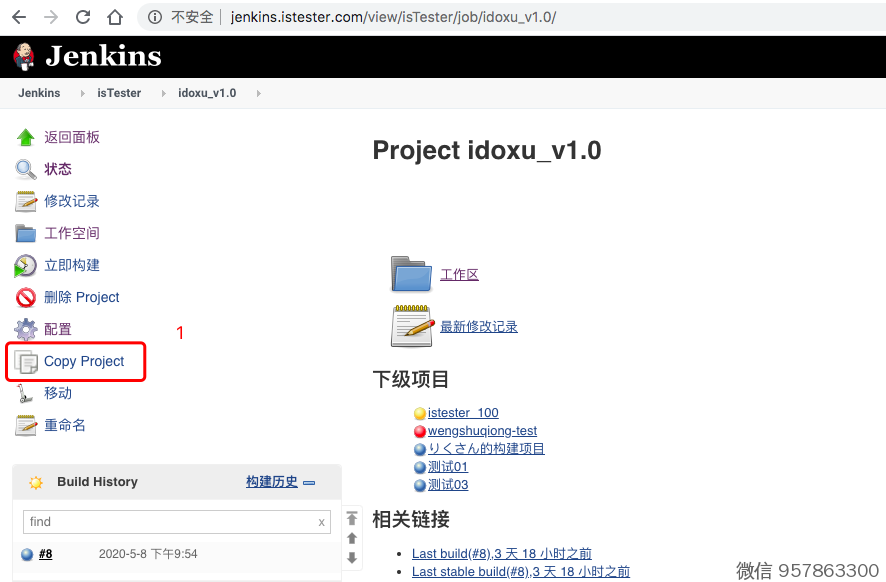
Task: Click the Copy Project icon
Action: (26, 362)
